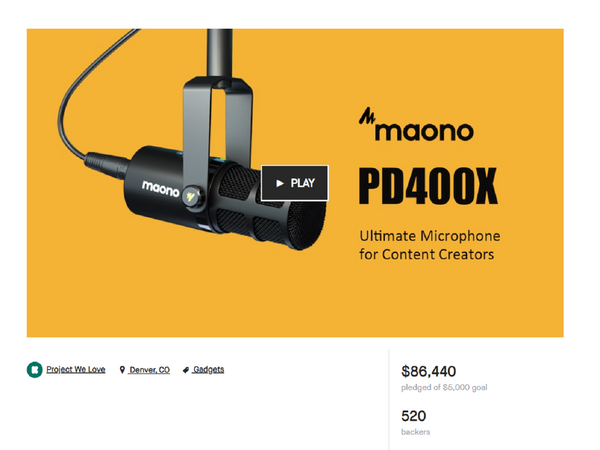The height and width of the screenshot is (450, 600).
Task: Select the 520 backers count
Action: click(x=414, y=416)
